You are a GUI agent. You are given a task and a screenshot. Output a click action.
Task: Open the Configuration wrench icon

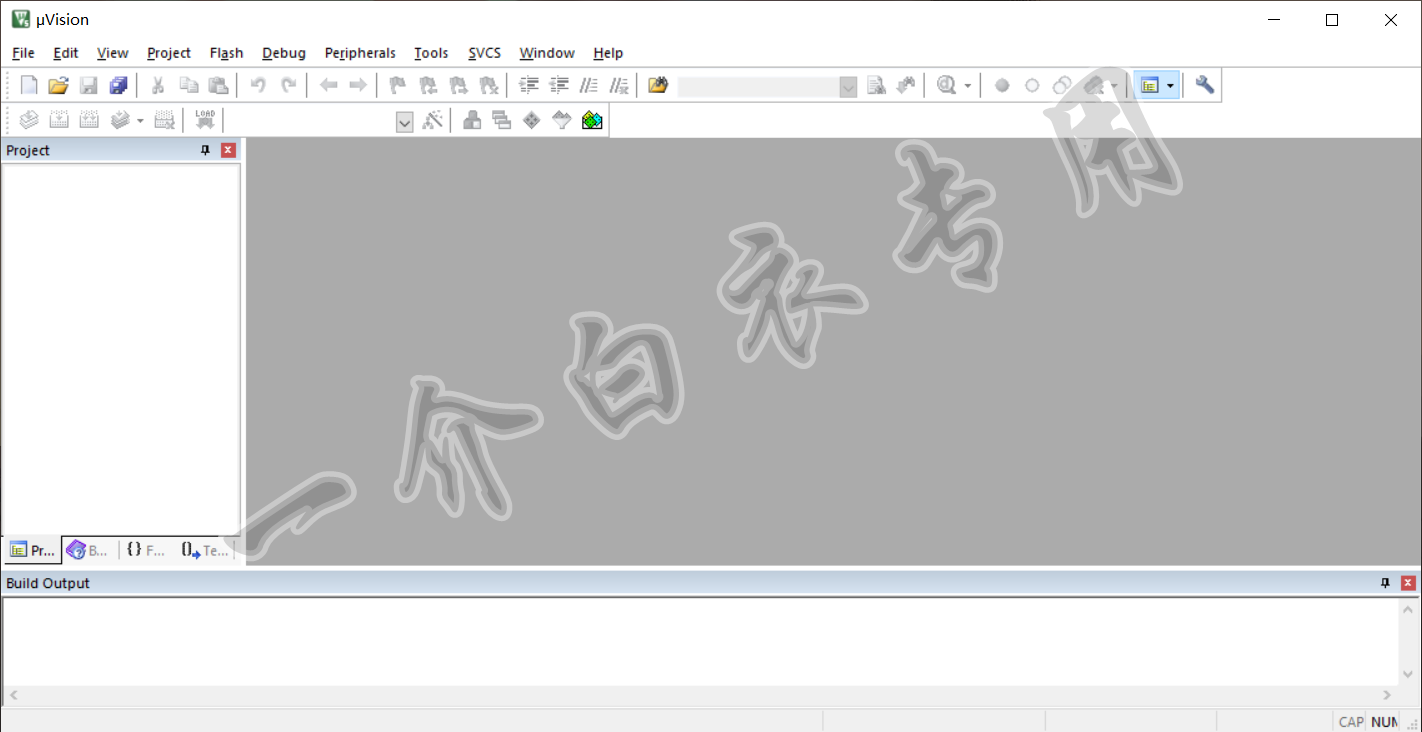[x=1204, y=86]
